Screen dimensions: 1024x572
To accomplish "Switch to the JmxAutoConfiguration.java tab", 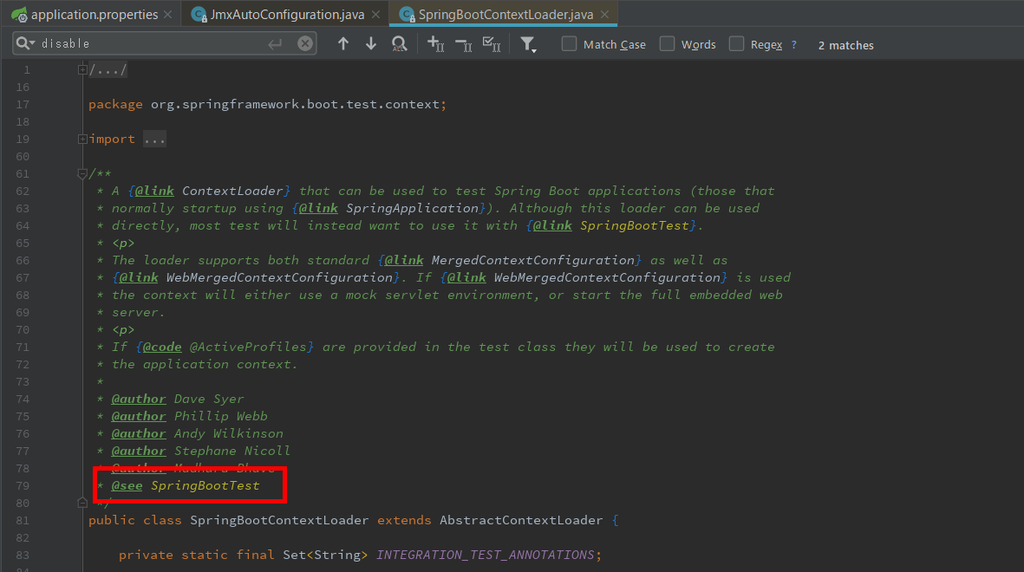I will [287, 14].
